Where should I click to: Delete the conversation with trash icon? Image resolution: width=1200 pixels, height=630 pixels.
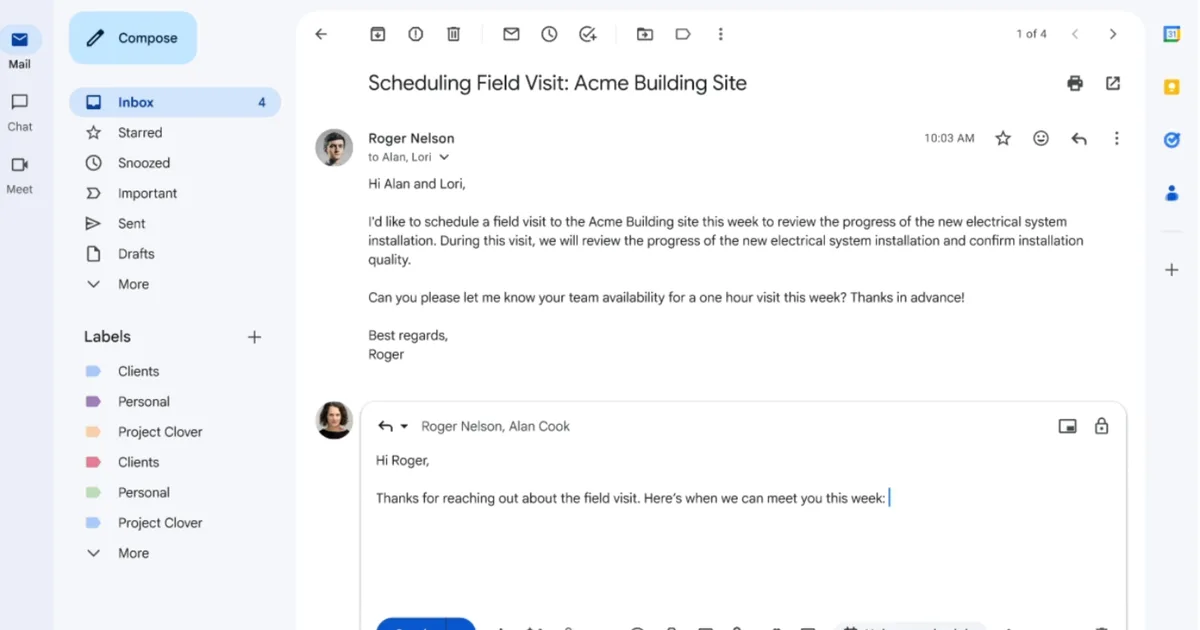coord(453,34)
